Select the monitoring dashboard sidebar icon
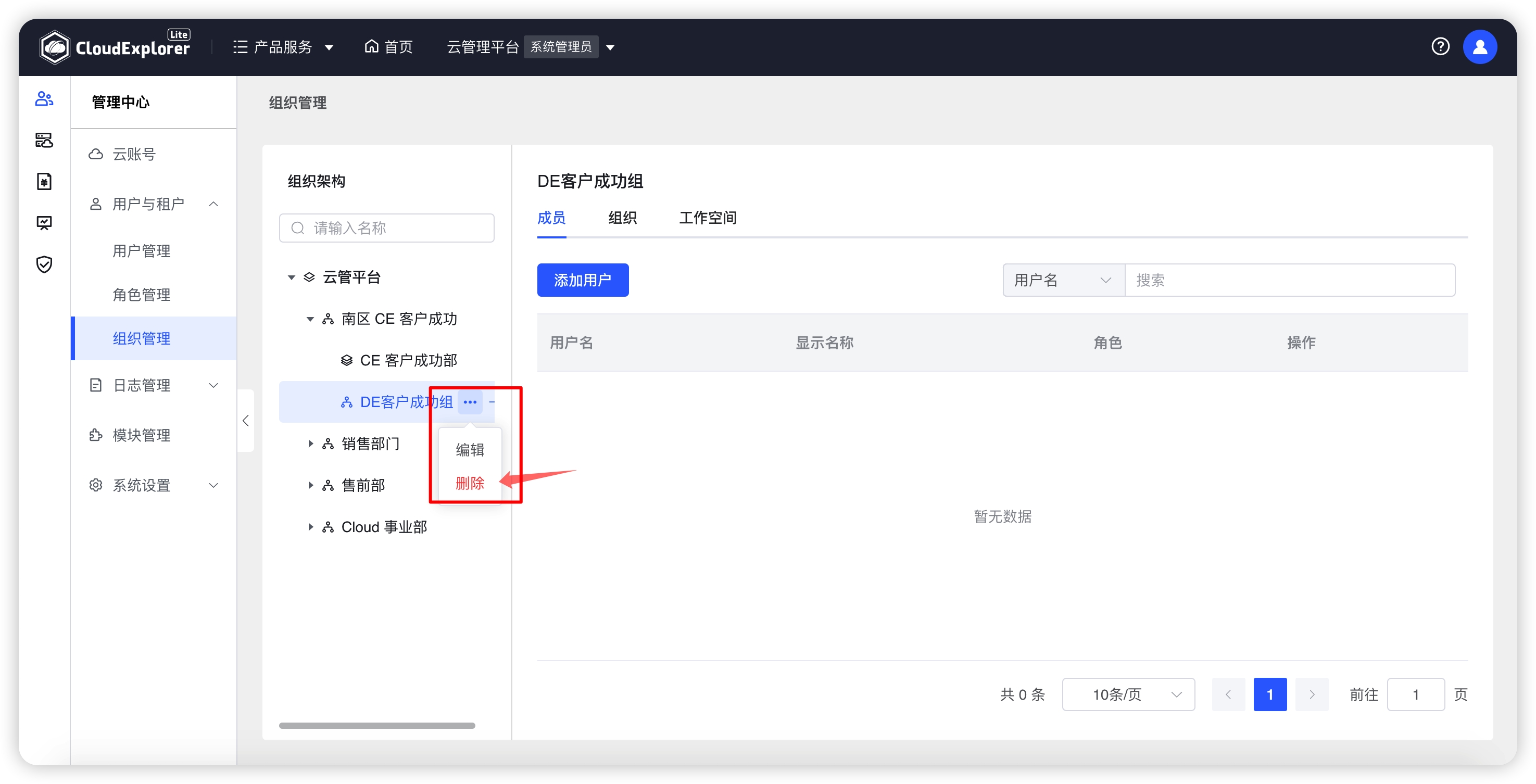1536x784 pixels. [44, 223]
